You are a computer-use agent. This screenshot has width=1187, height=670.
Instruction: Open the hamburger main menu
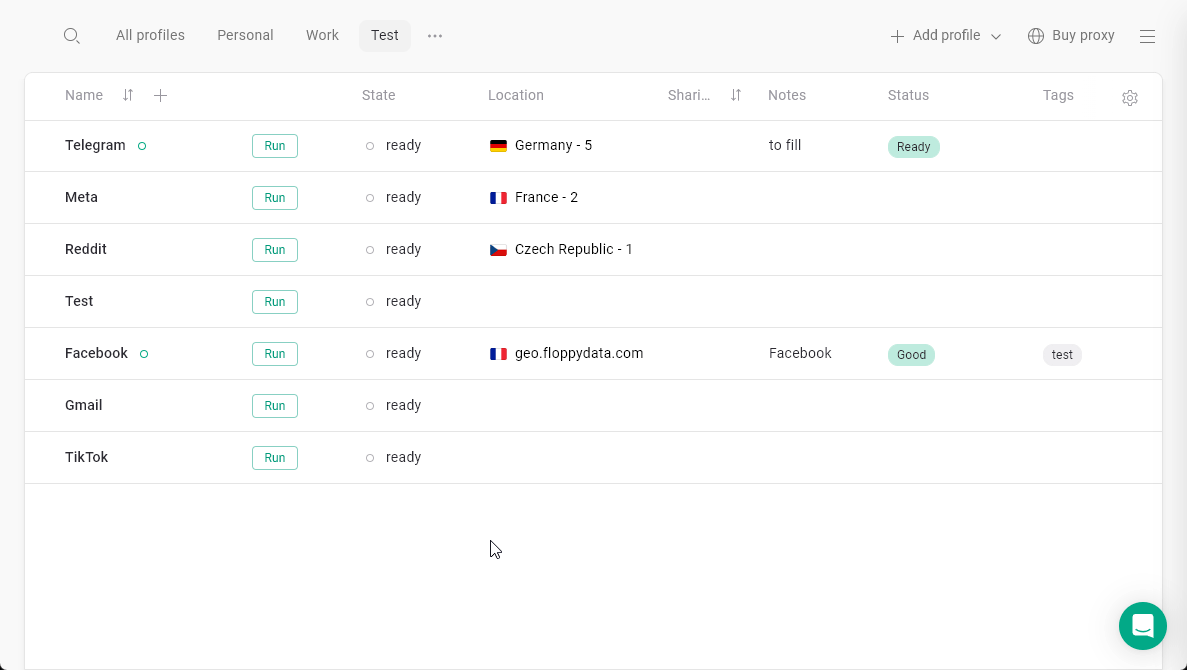pos(1148,36)
